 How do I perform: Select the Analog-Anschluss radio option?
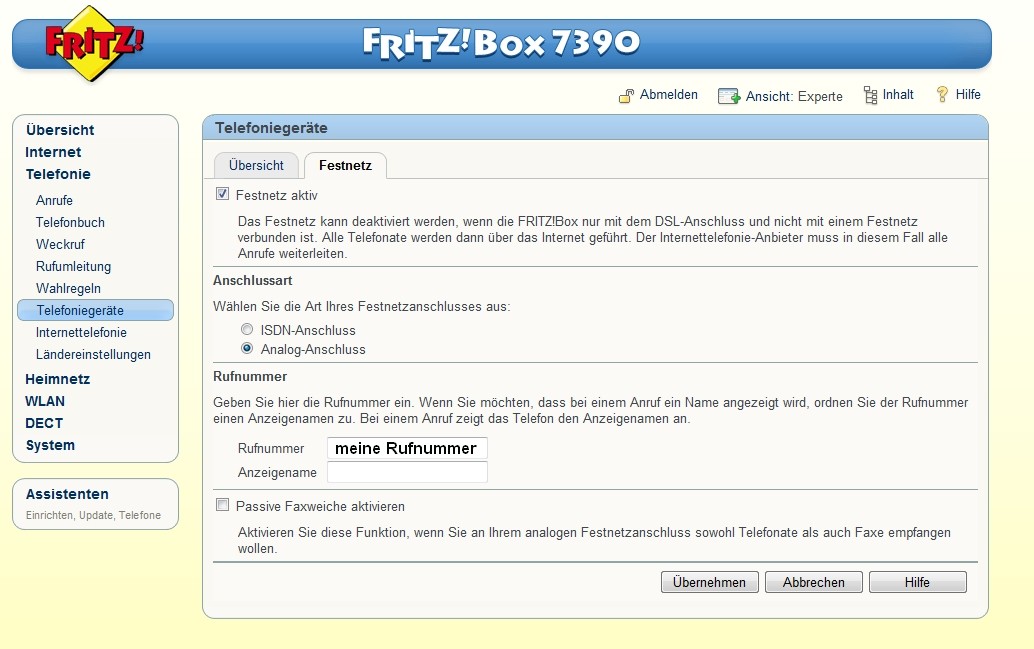click(247, 349)
